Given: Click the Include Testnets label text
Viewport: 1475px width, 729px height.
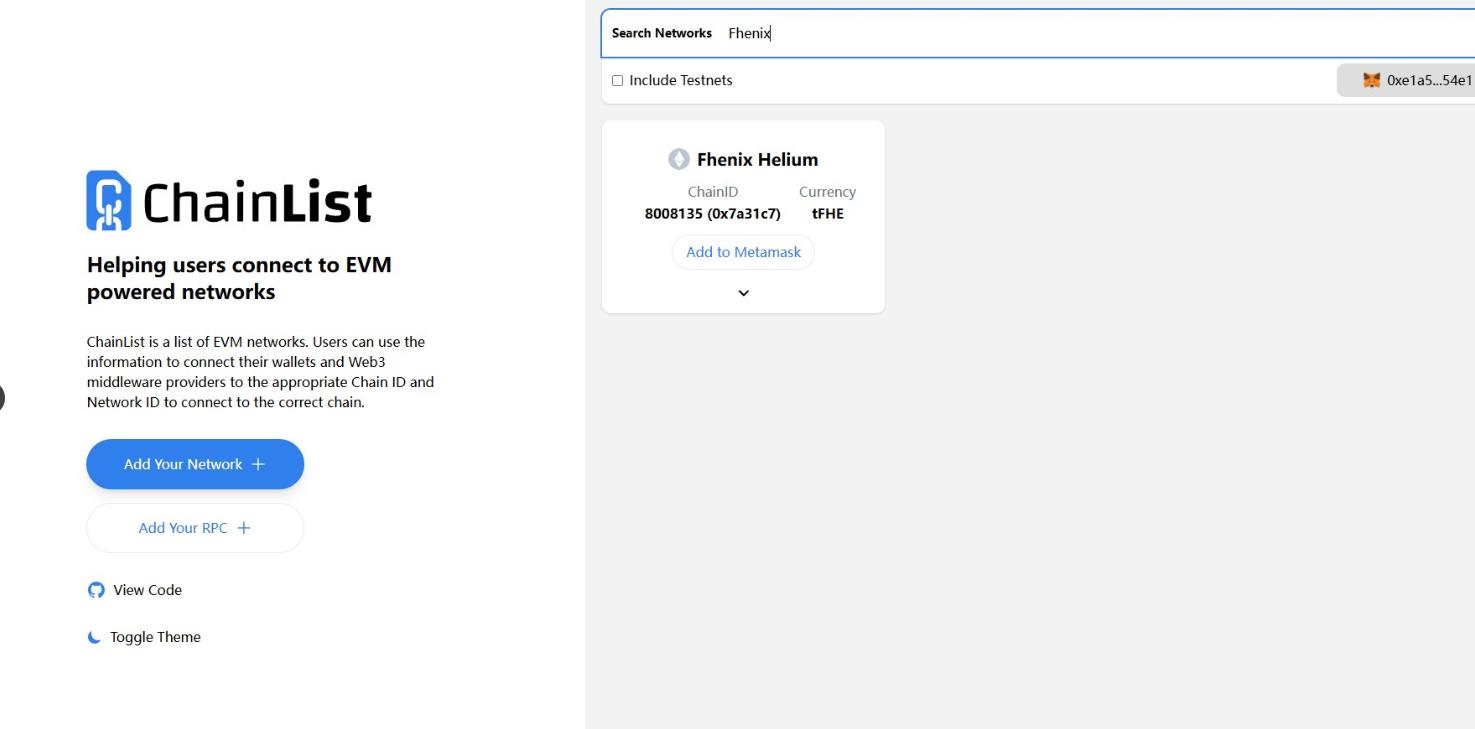Looking at the screenshot, I should (x=681, y=80).
